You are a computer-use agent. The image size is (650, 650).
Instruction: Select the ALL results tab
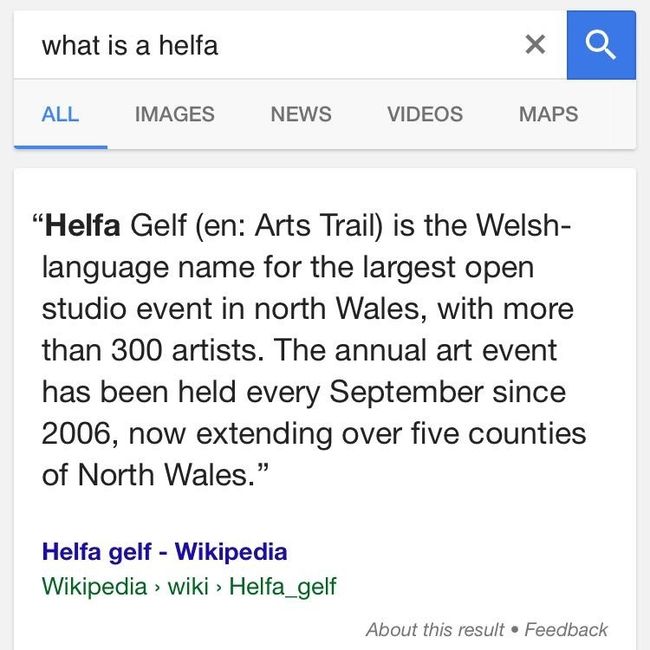60,114
